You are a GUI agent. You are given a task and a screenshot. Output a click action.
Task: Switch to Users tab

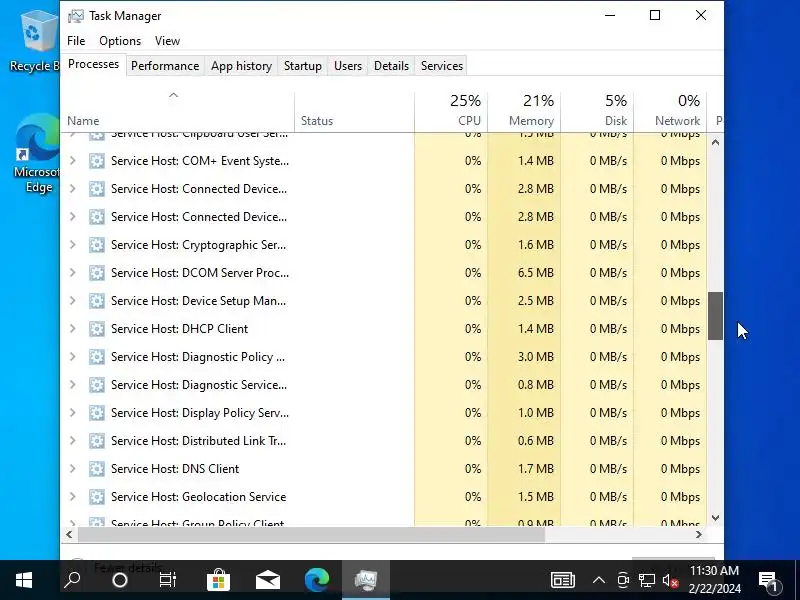point(348,66)
